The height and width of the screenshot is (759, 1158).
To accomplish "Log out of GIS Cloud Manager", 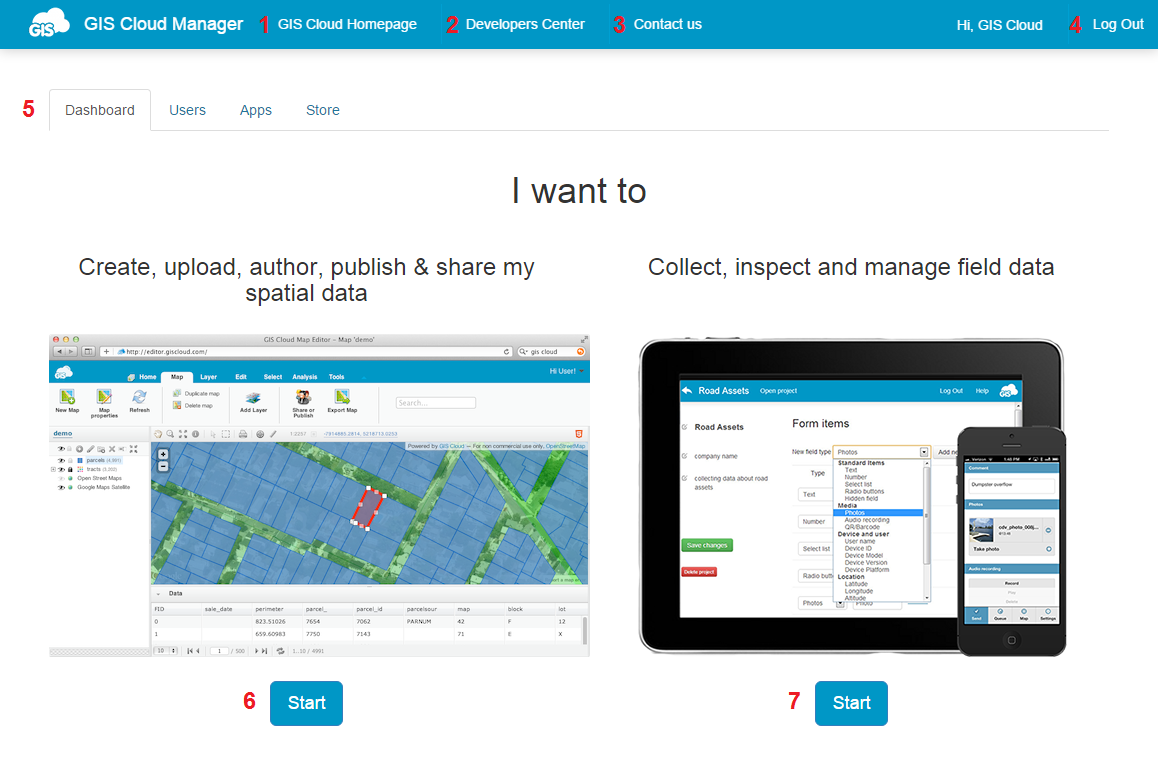I will tap(1117, 24).
